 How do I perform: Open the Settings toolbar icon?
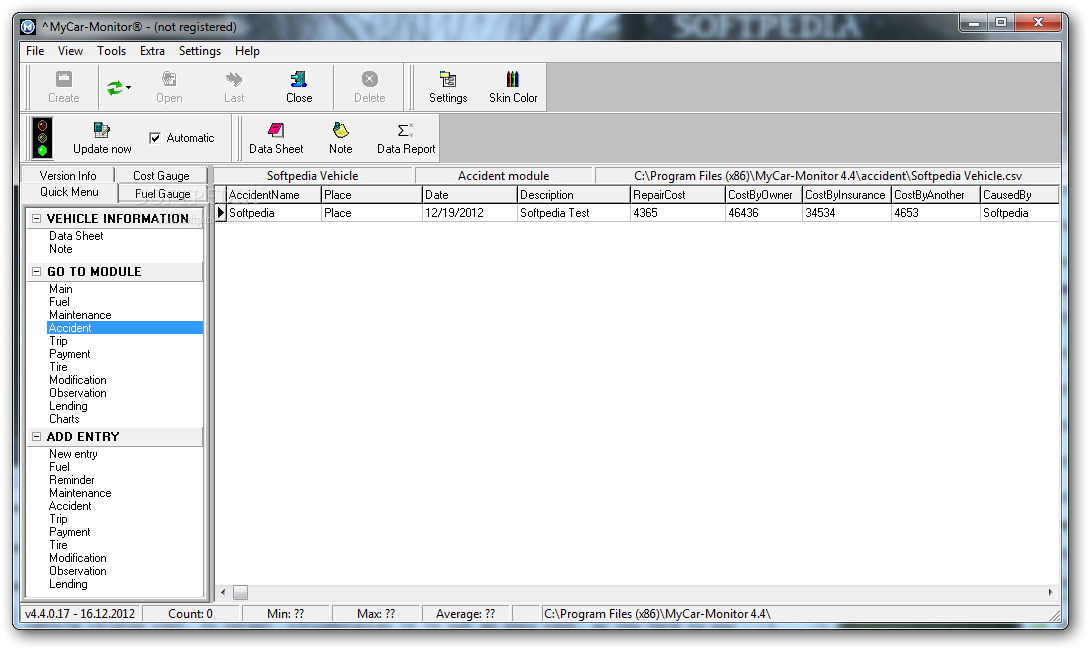(448, 87)
